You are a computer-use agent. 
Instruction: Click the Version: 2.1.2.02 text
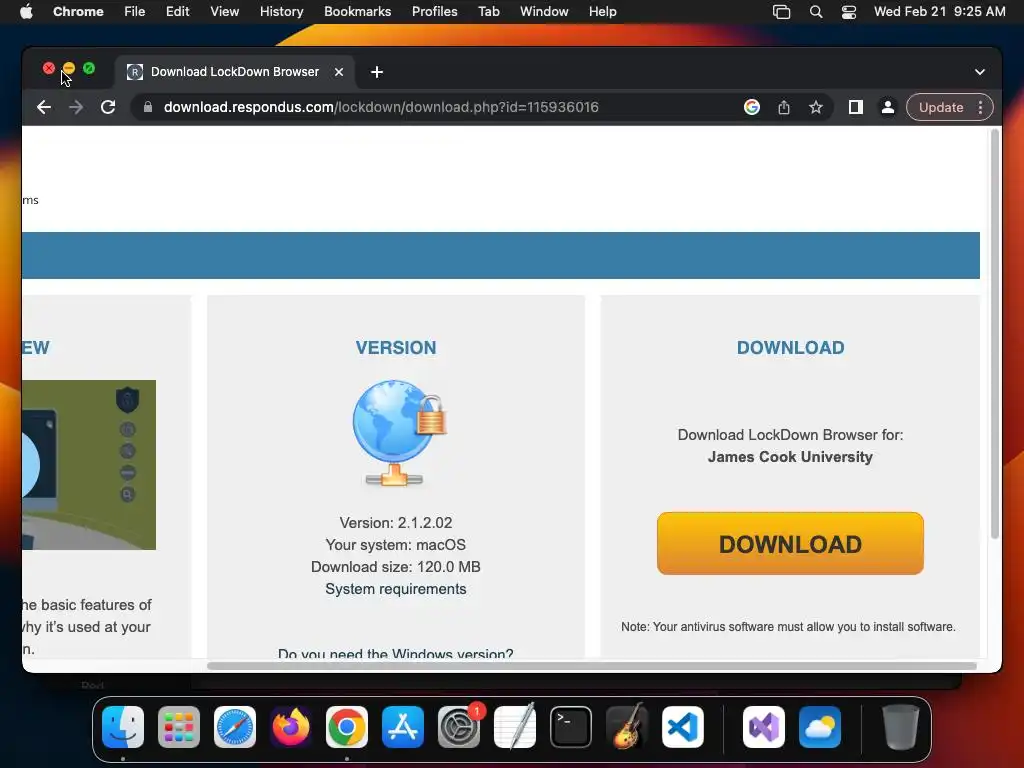pyautogui.click(x=396, y=522)
